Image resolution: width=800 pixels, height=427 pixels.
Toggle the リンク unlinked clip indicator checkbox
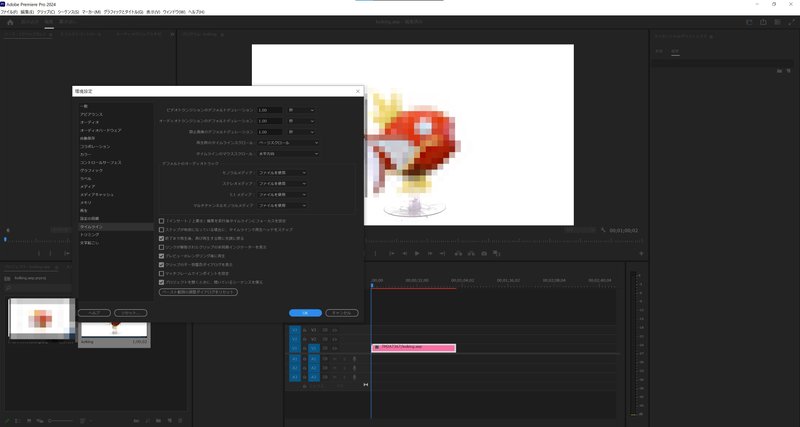[162, 247]
